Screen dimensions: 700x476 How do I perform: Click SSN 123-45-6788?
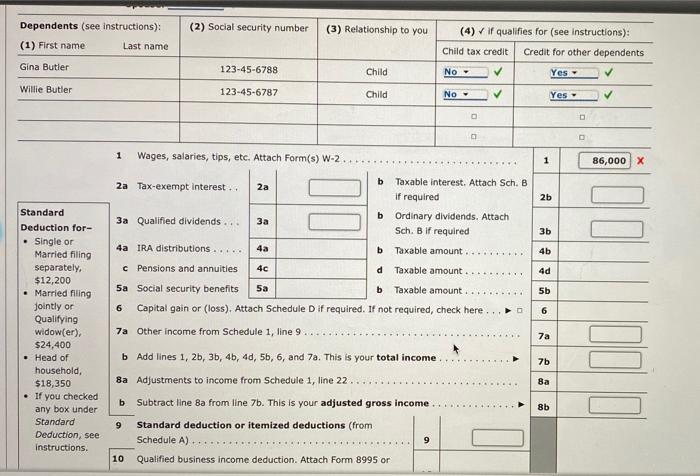(x=249, y=70)
